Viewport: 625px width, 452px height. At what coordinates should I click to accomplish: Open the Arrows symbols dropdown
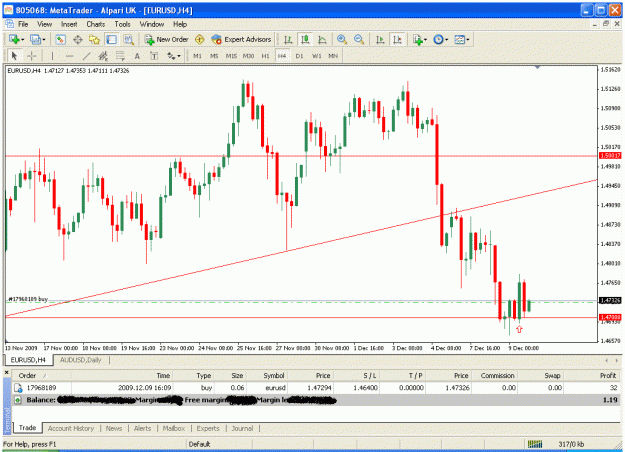(x=173, y=56)
